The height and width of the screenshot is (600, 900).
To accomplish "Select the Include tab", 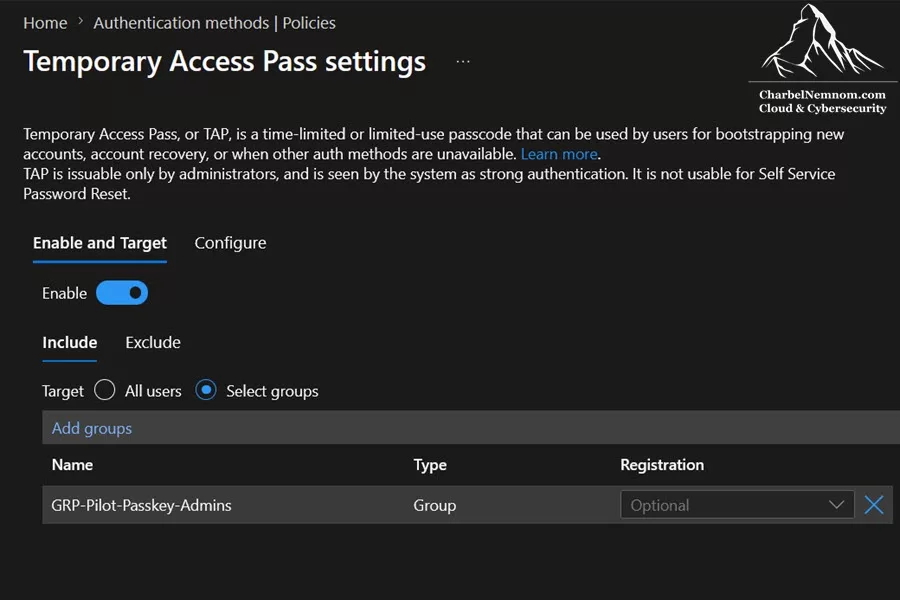I will tap(69, 343).
